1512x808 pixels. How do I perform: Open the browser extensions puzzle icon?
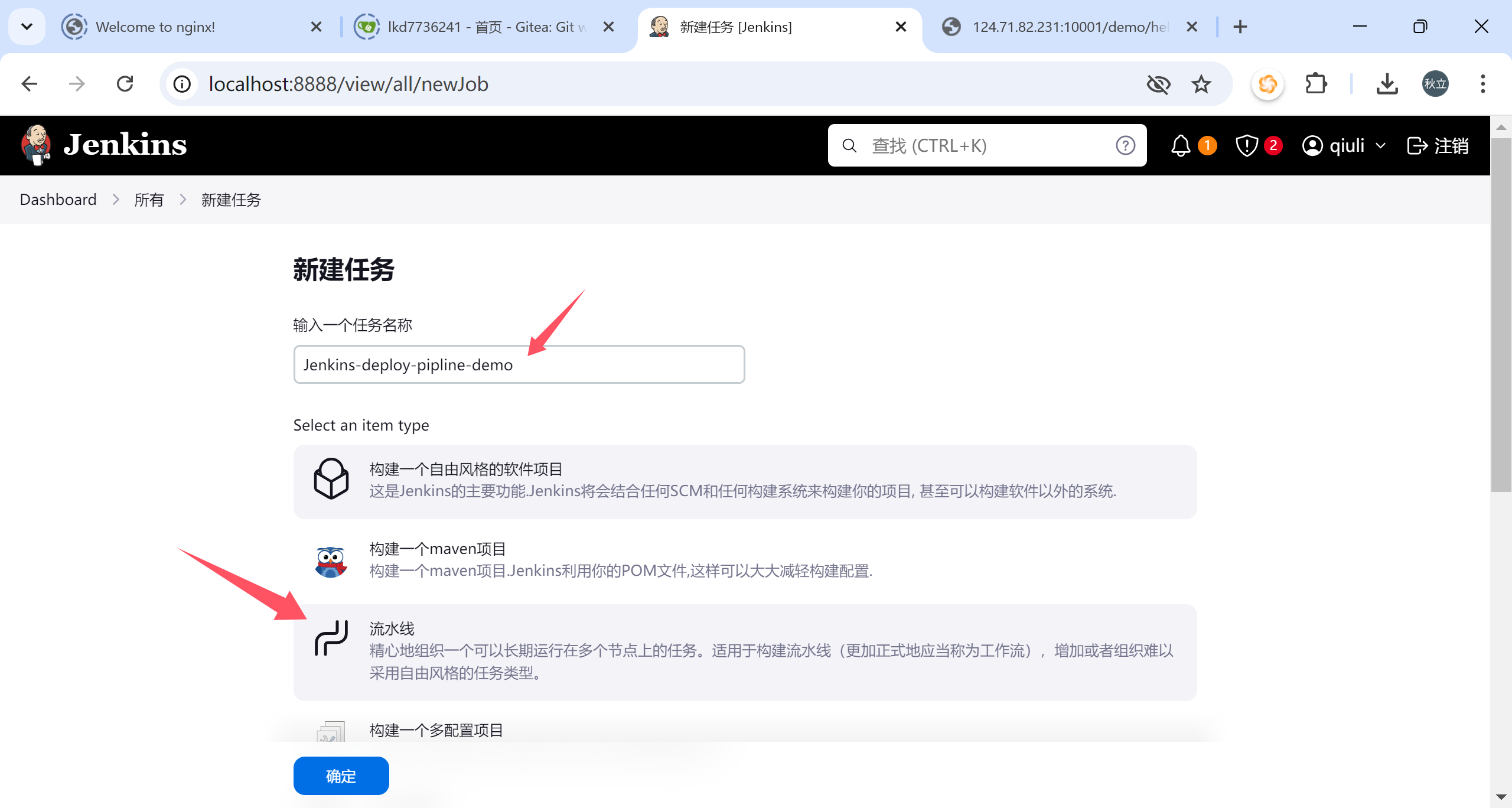tap(1315, 84)
